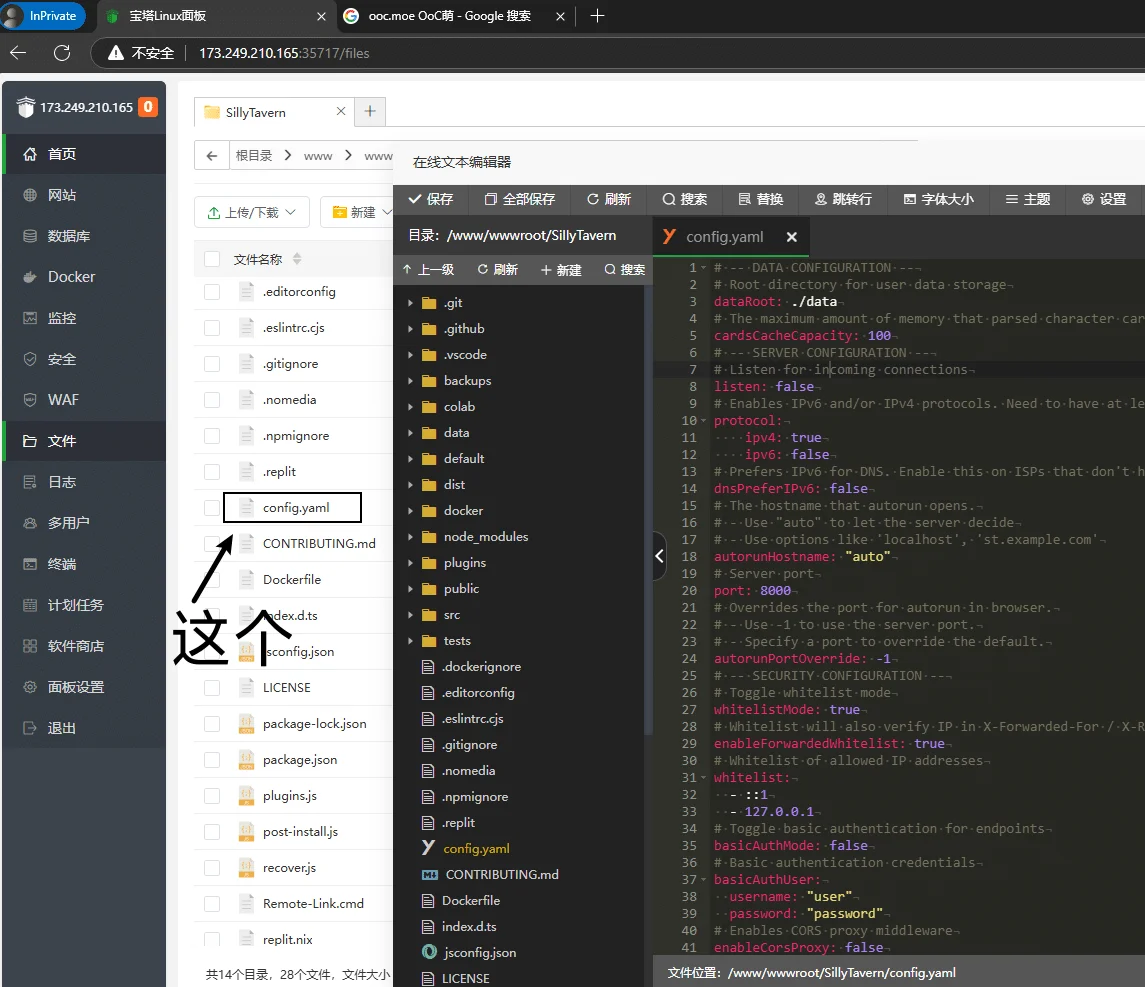
Task: Reload the browser page
Action: [x=62, y=53]
